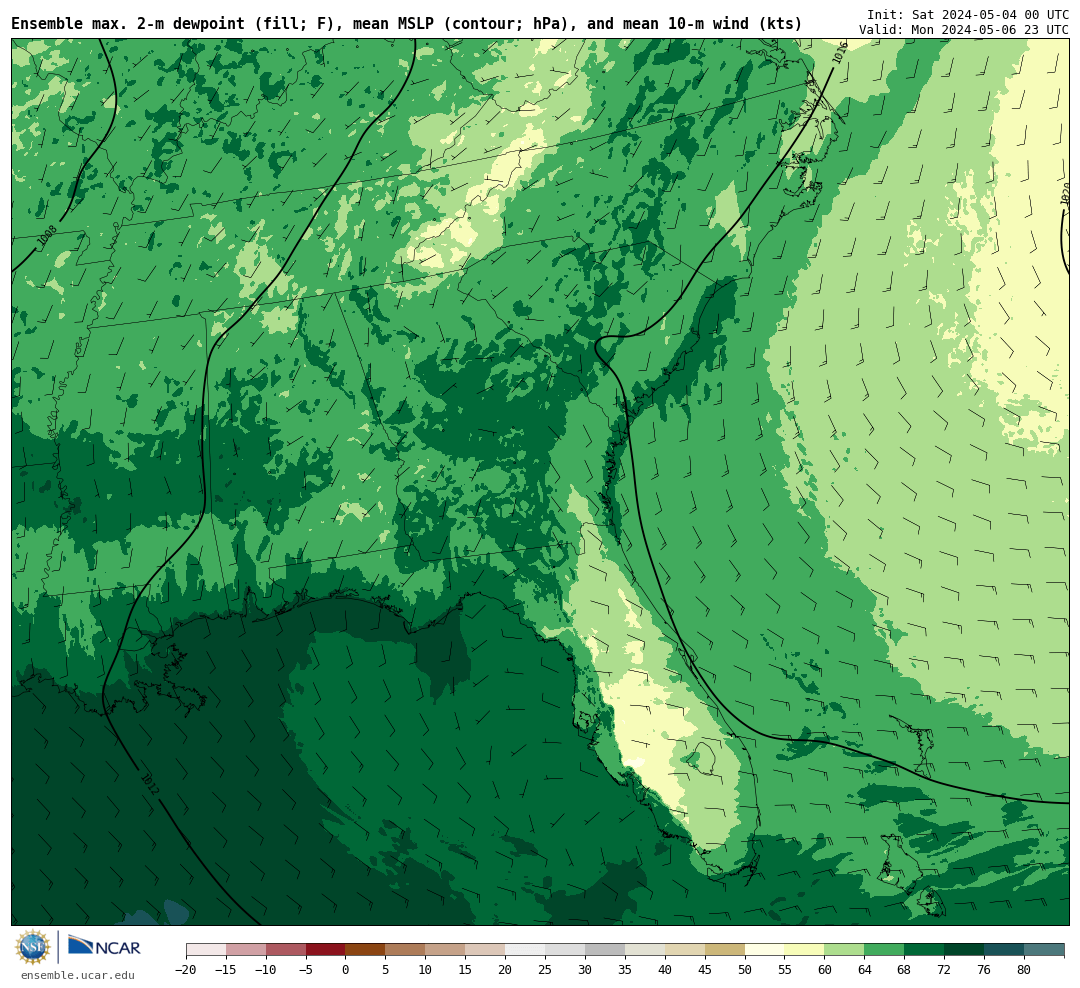
Task: Click the −15 colorbar tick label
Action: coord(226,969)
